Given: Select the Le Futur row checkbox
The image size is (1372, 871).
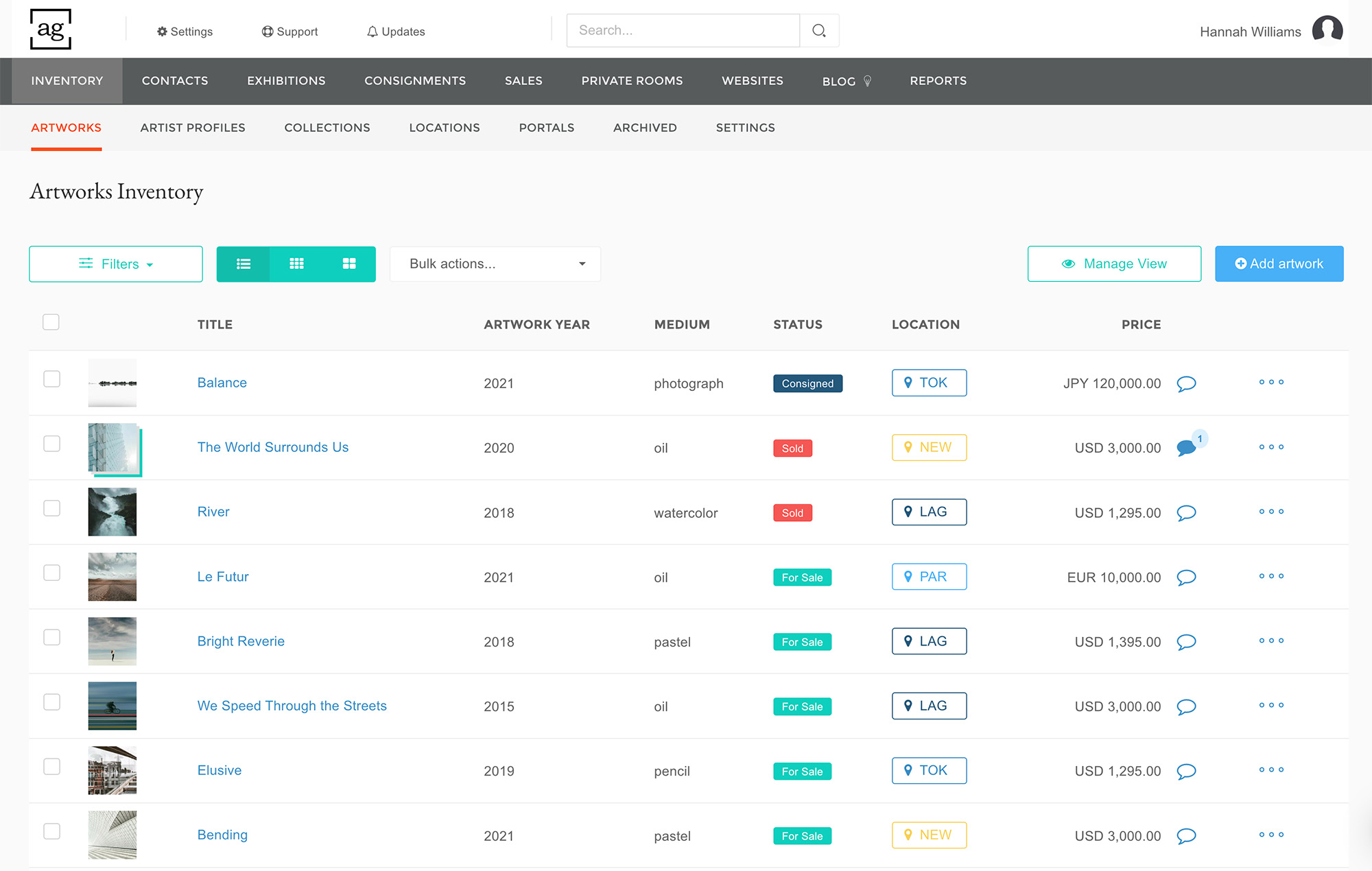Looking at the screenshot, I should [x=51, y=572].
